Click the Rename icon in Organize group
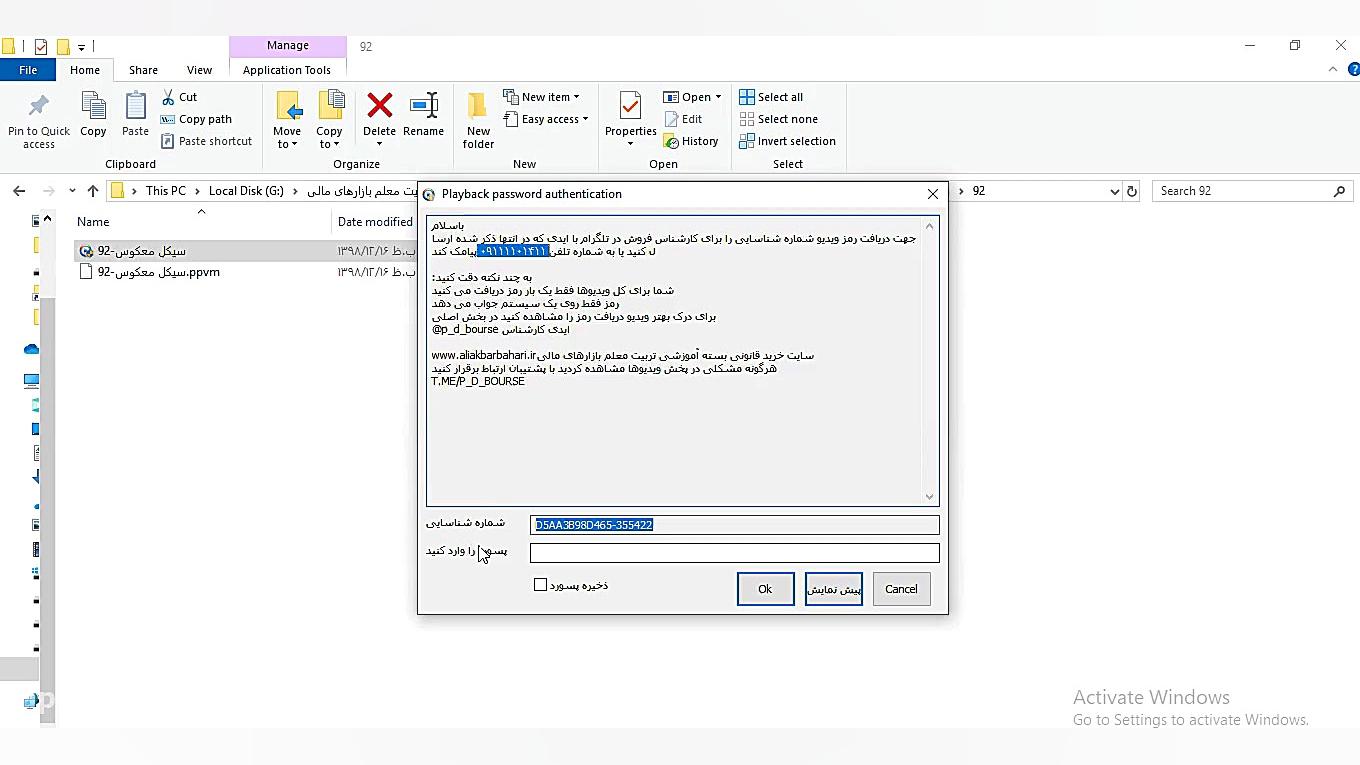1360x765 pixels. point(423,105)
